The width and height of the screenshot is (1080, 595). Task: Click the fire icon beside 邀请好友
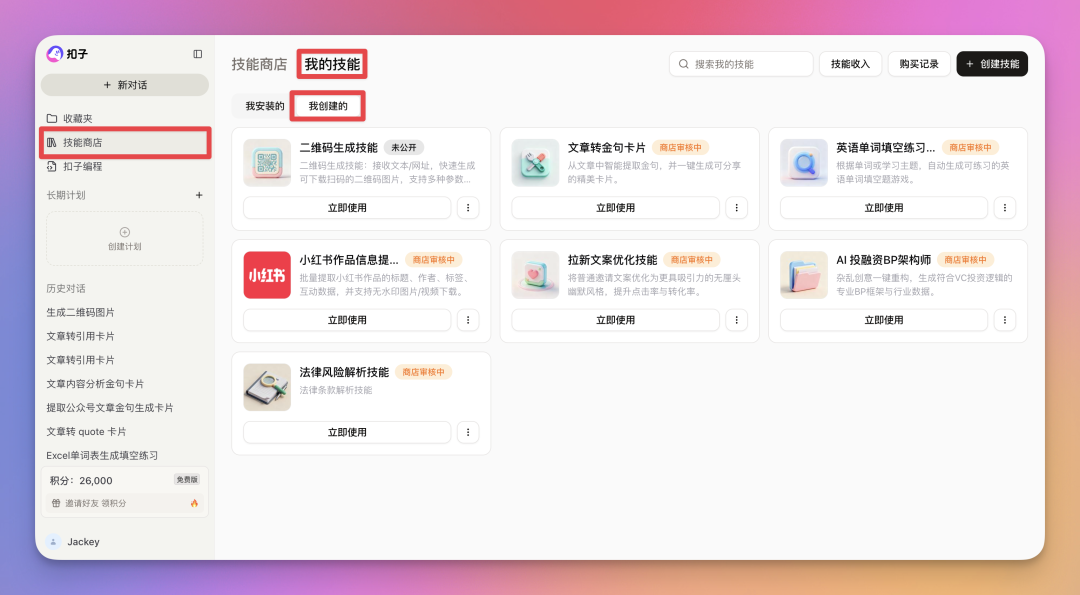pos(194,503)
